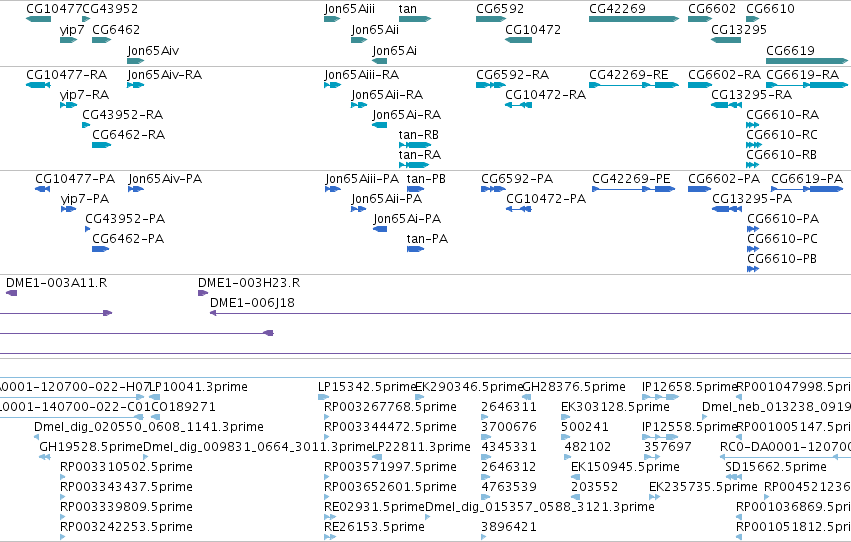
Task: Click the CG43952-RA transcript label
Action: (123, 114)
